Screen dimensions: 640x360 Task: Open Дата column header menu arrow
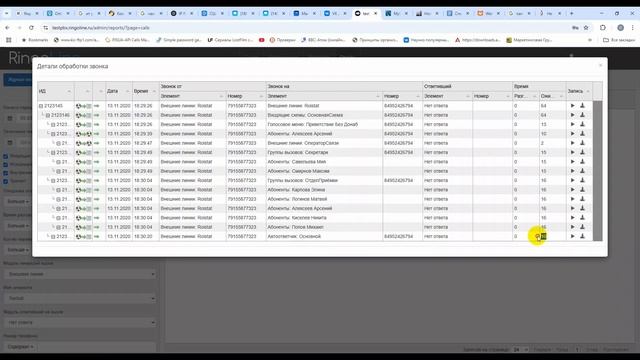127,91
